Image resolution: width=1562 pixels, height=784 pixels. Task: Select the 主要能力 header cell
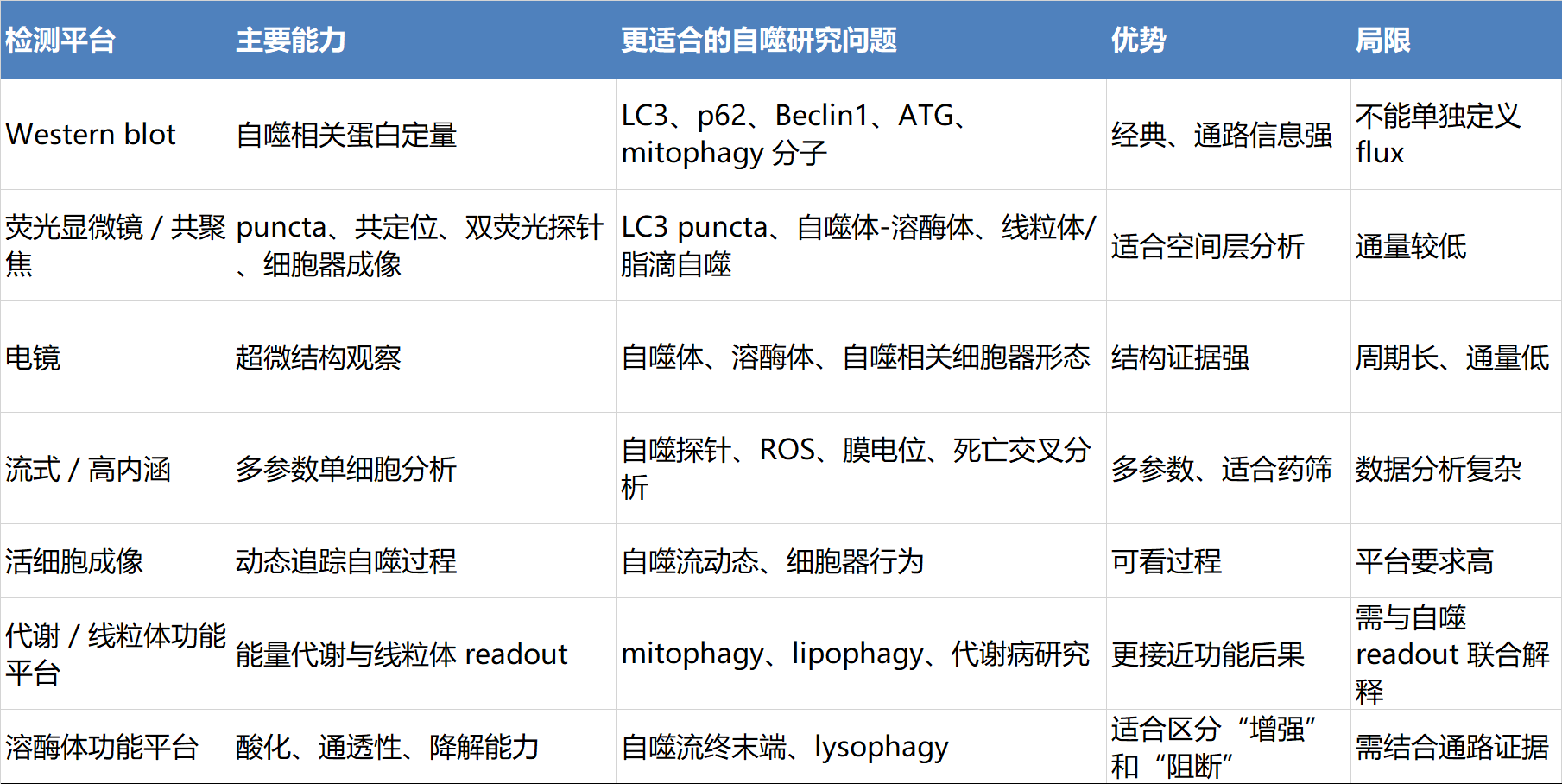291,40
